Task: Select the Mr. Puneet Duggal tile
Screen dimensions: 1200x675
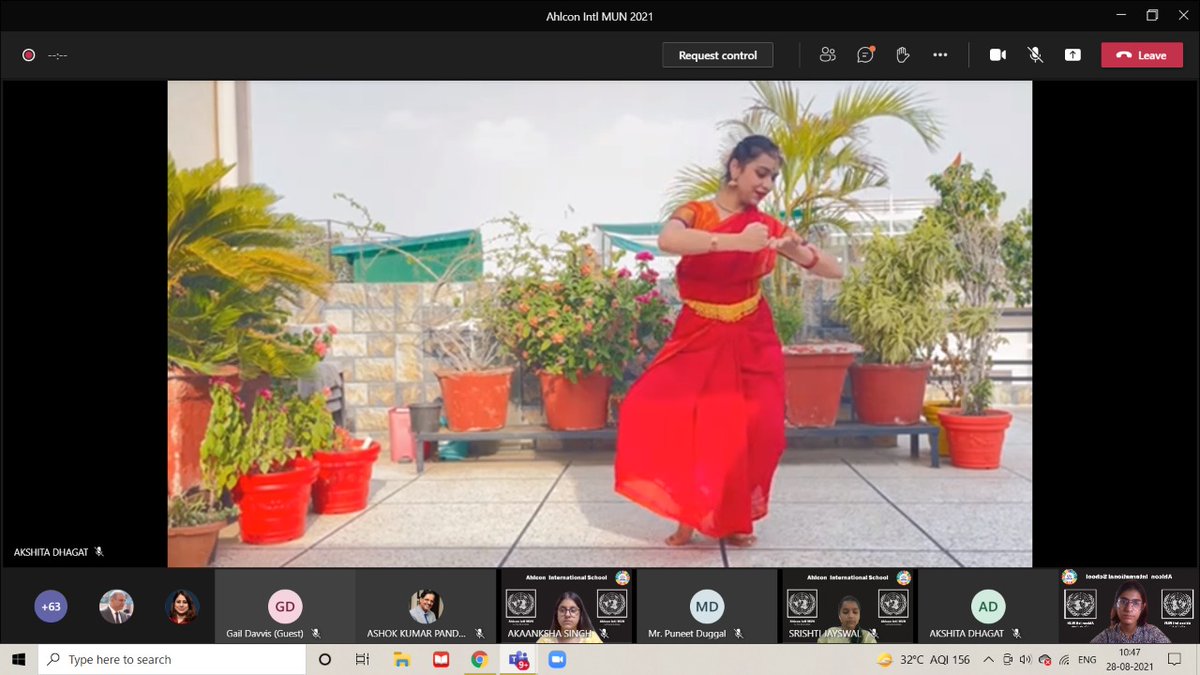Action: pos(707,606)
